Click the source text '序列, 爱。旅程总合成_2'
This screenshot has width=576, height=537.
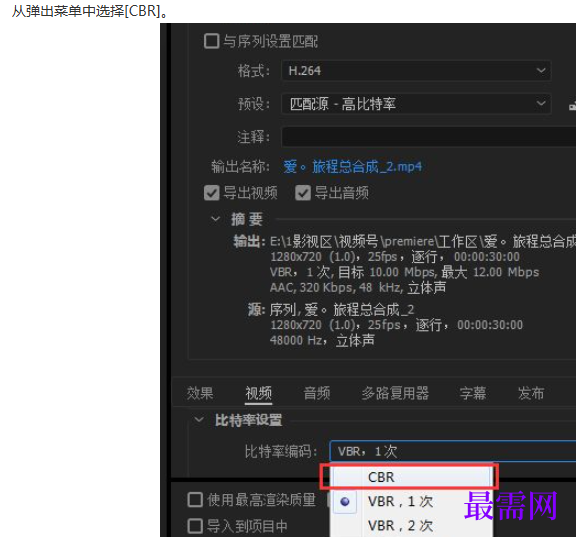tap(342, 310)
